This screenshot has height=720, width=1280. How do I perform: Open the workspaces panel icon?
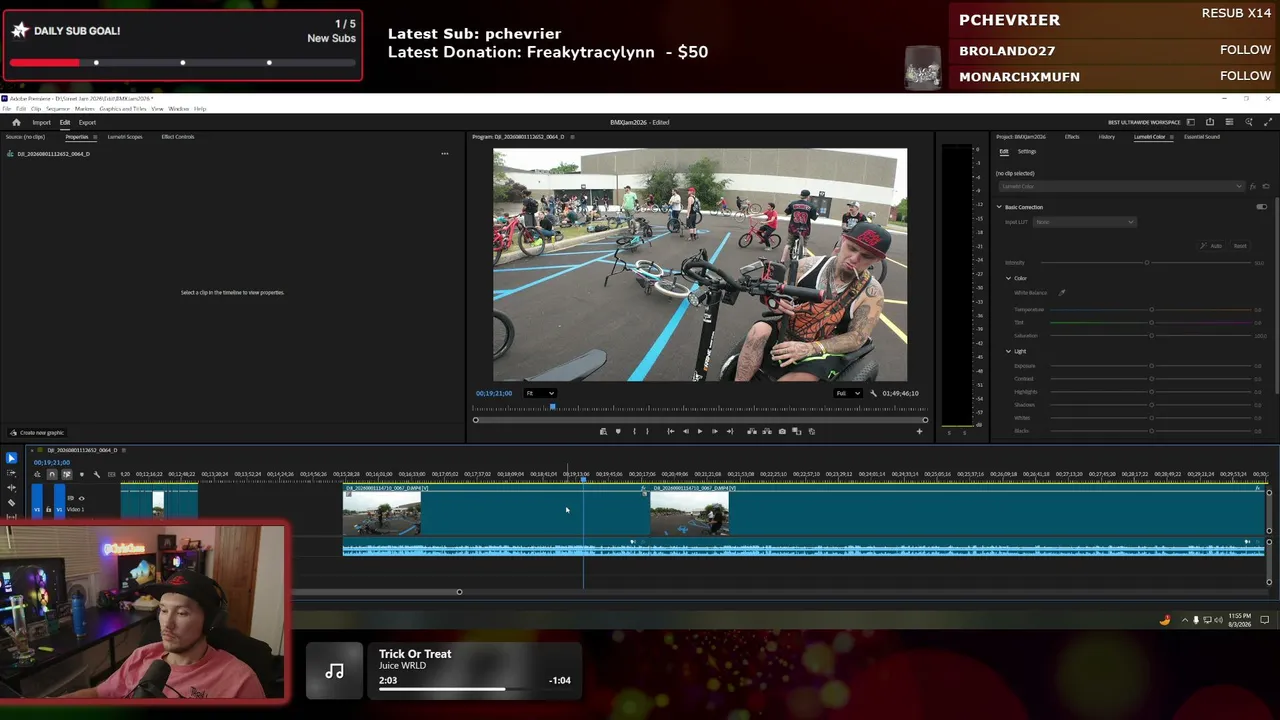1190,122
